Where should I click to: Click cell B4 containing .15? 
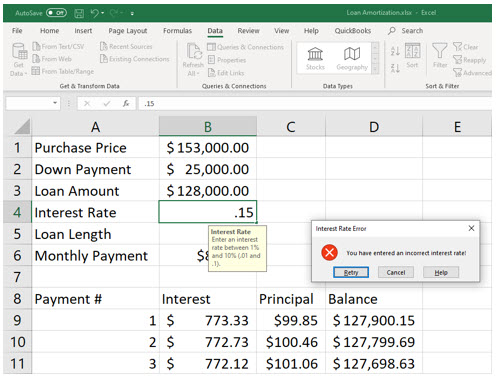pyautogui.click(x=208, y=212)
